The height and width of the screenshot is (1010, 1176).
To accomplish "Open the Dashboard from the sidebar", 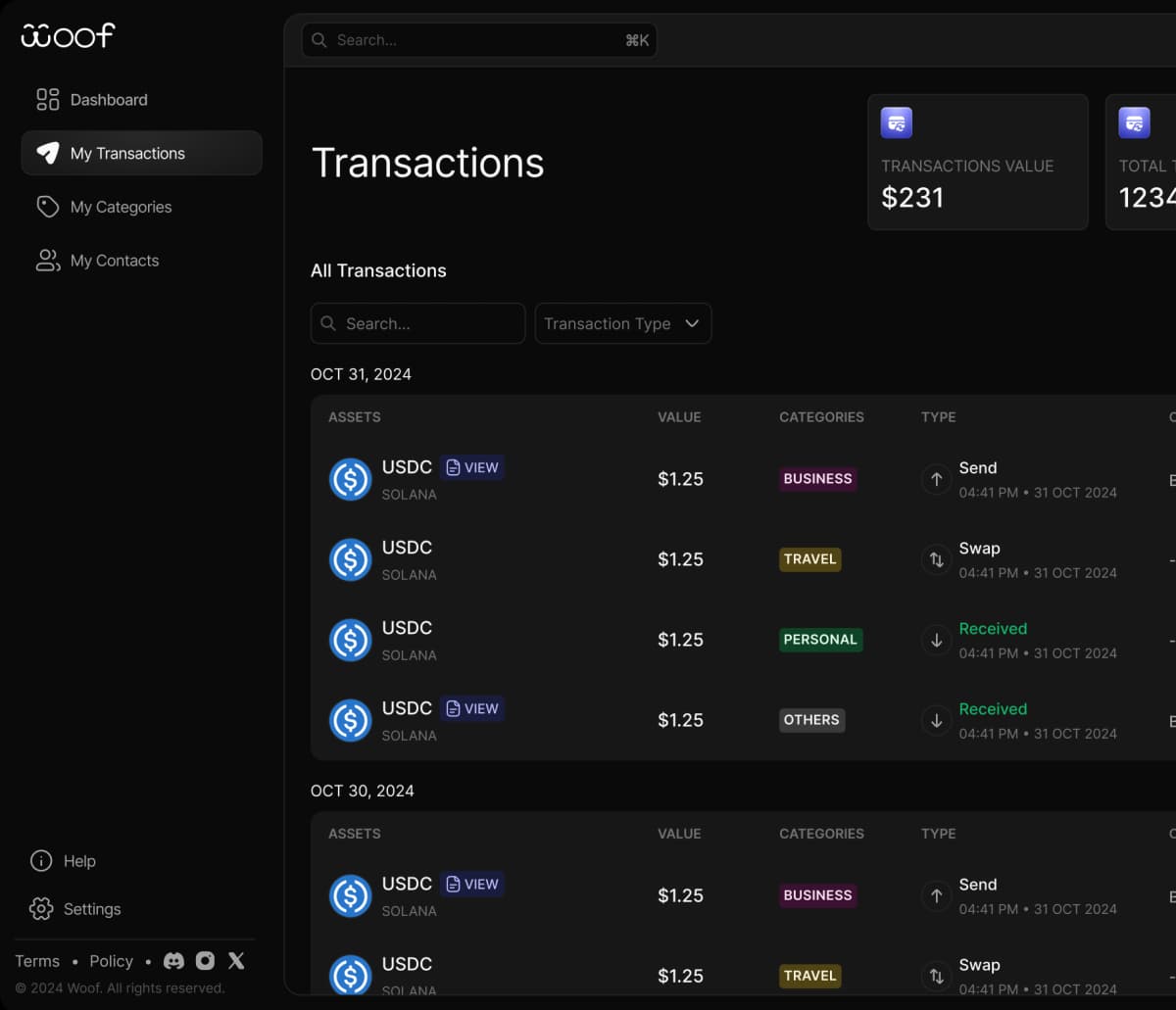I will click(108, 99).
